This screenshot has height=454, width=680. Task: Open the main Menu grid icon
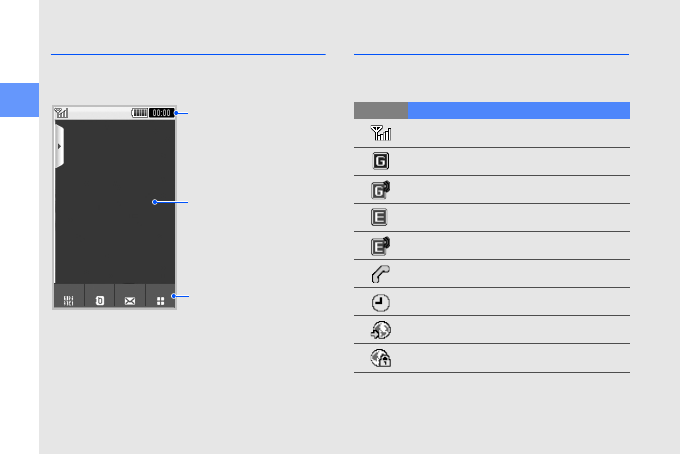(x=160, y=299)
